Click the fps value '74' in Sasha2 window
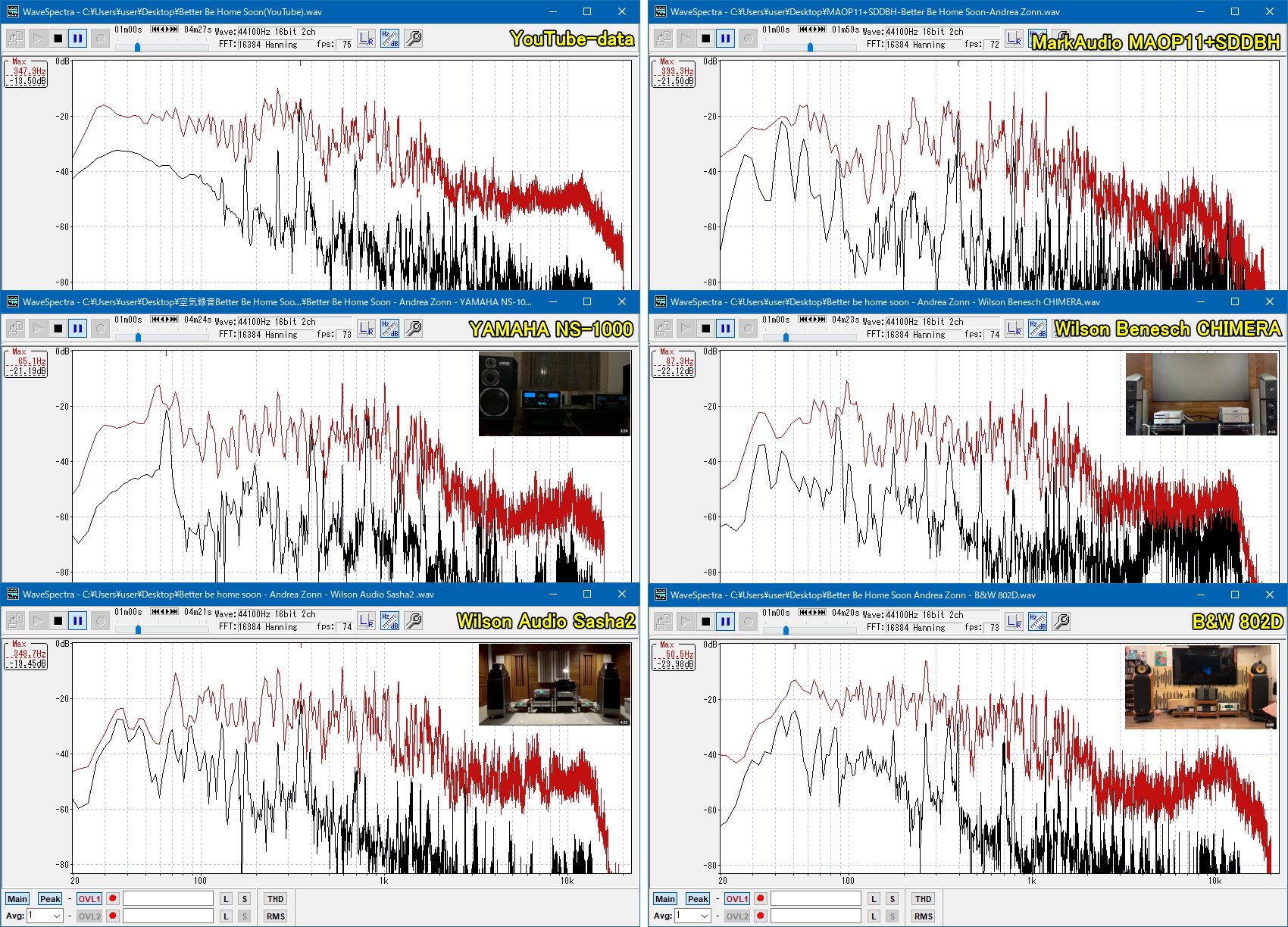The height and width of the screenshot is (927, 1288). pyautogui.click(x=346, y=626)
